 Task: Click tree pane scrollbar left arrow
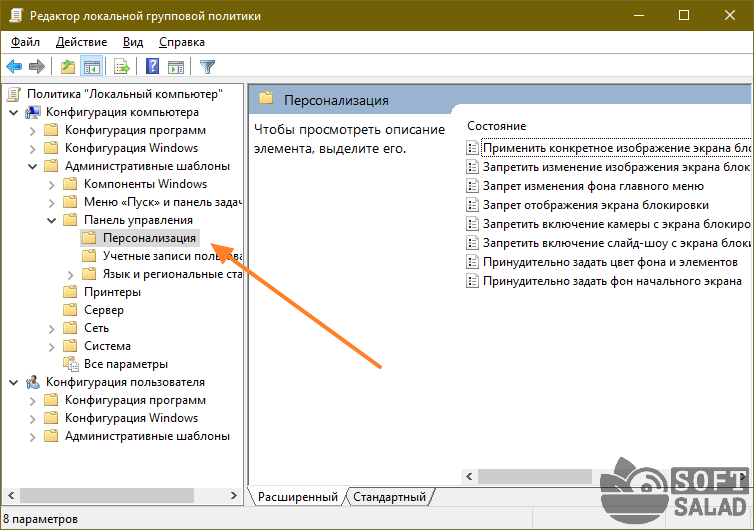pos(12,495)
